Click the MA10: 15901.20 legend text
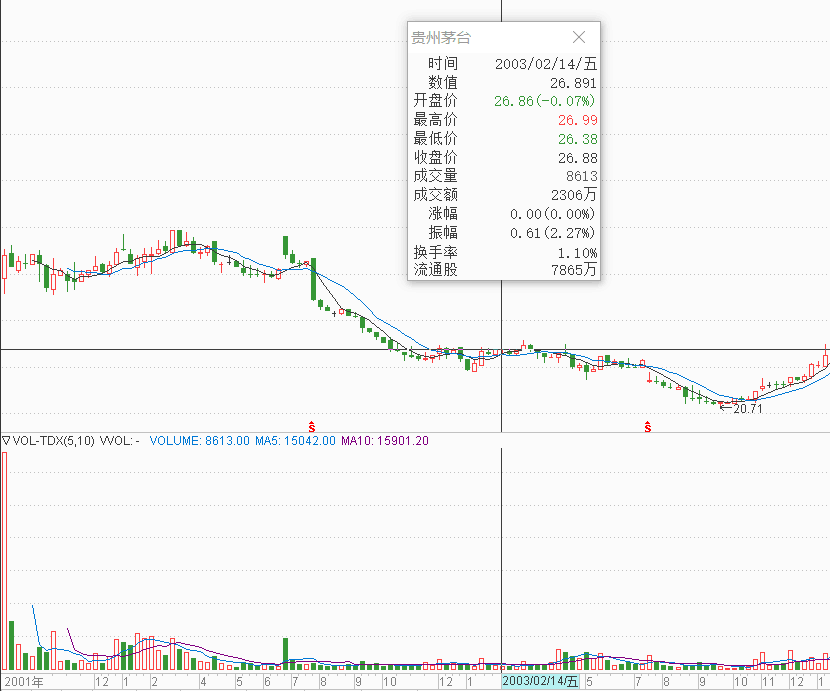This screenshot has width=830, height=691. [385, 440]
